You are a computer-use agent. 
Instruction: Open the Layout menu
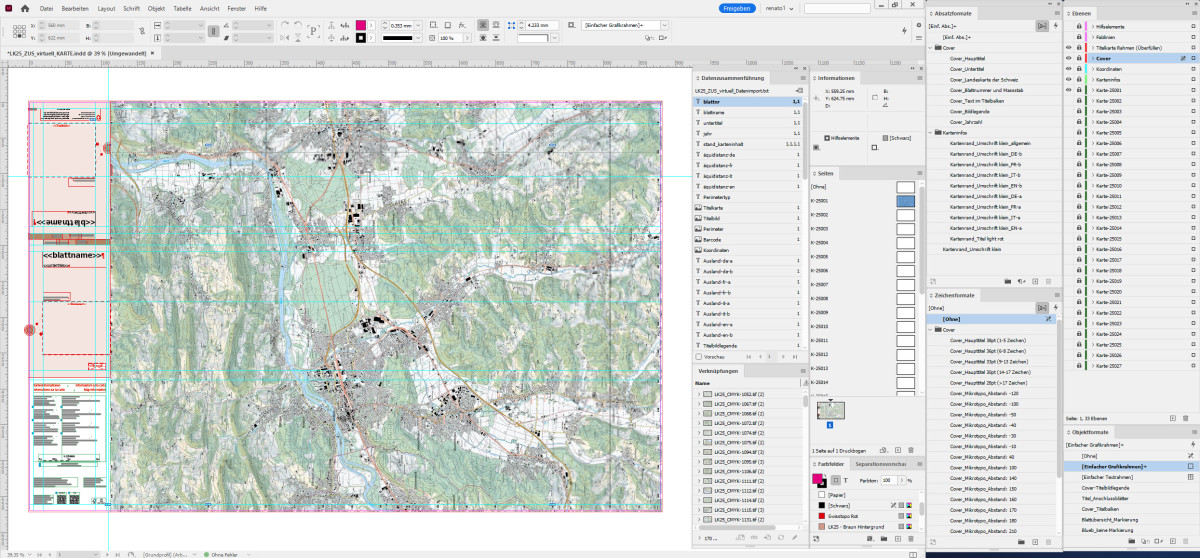click(x=107, y=8)
